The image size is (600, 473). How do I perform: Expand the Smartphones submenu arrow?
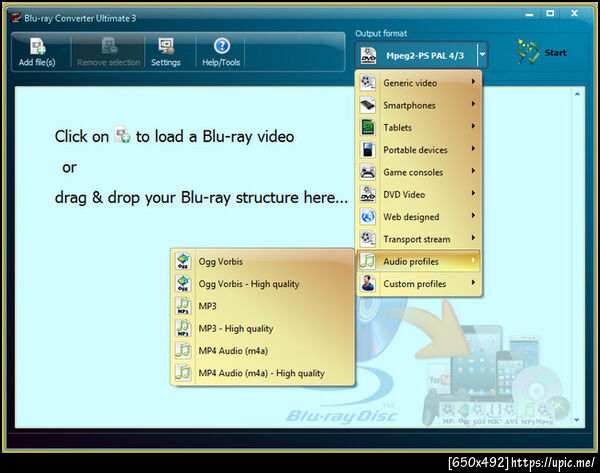tap(473, 104)
